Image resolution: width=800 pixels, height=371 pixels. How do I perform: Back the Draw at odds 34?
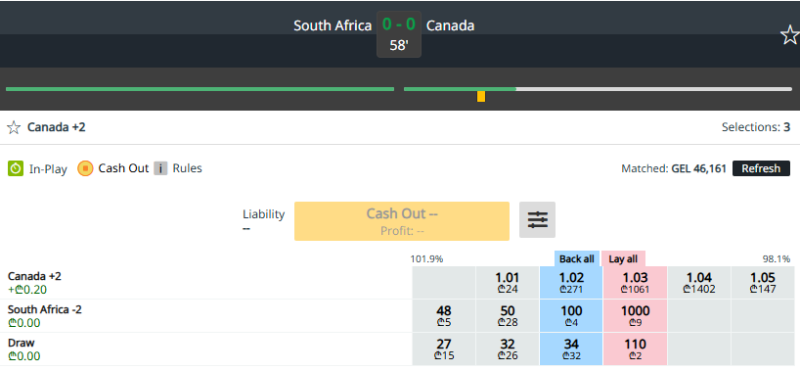pyautogui.click(x=571, y=349)
